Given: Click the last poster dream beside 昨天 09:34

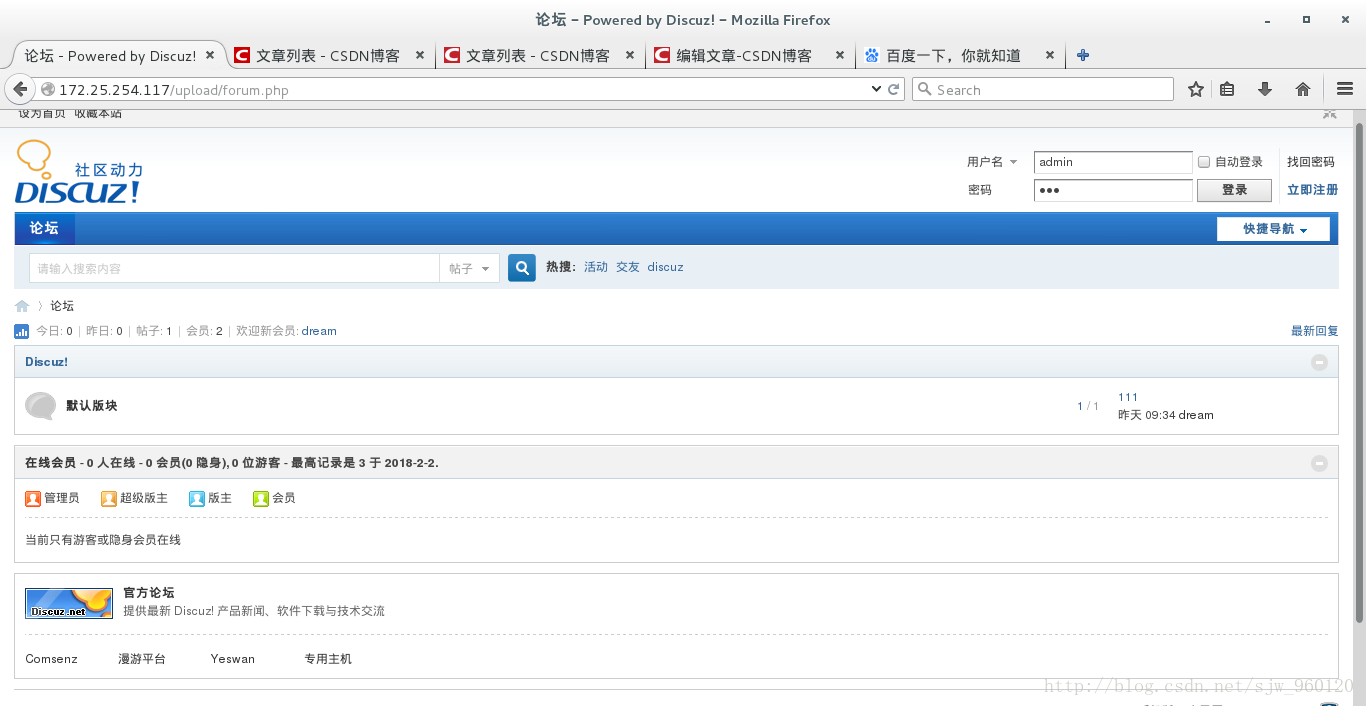Looking at the screenshot, I should (x=1196, y=414).
